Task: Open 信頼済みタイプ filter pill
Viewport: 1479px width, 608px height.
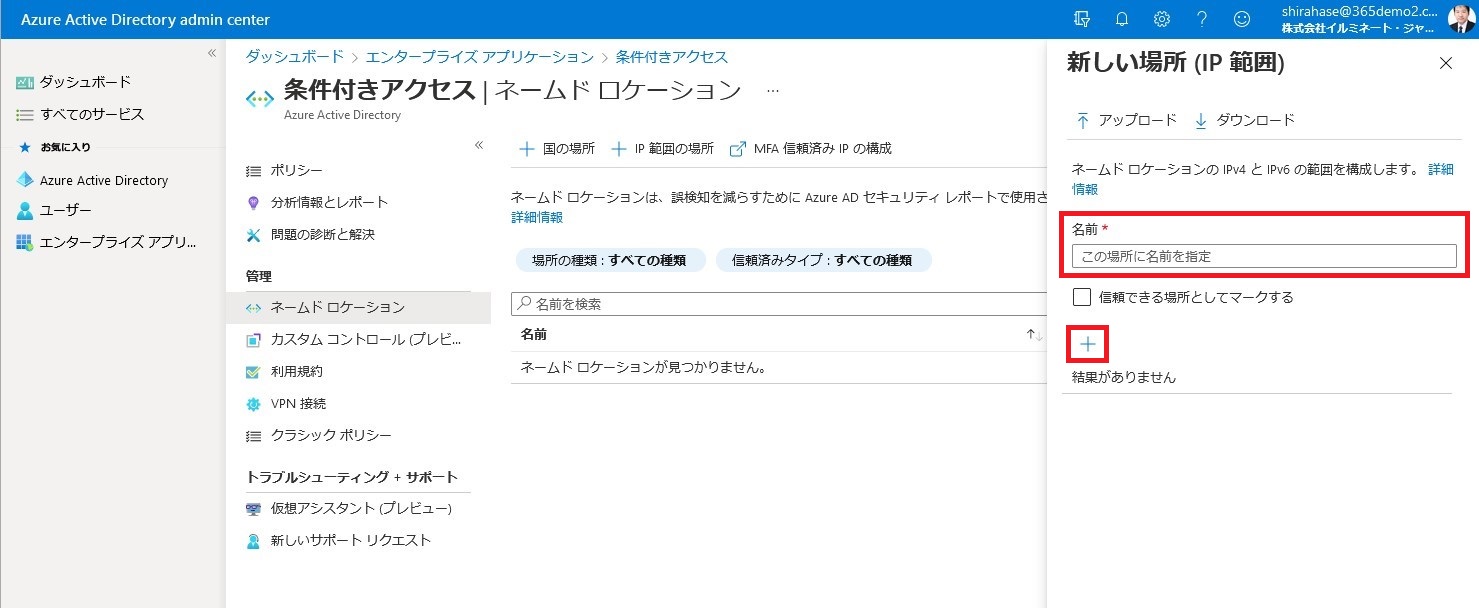Action: [x=823, y=260]
